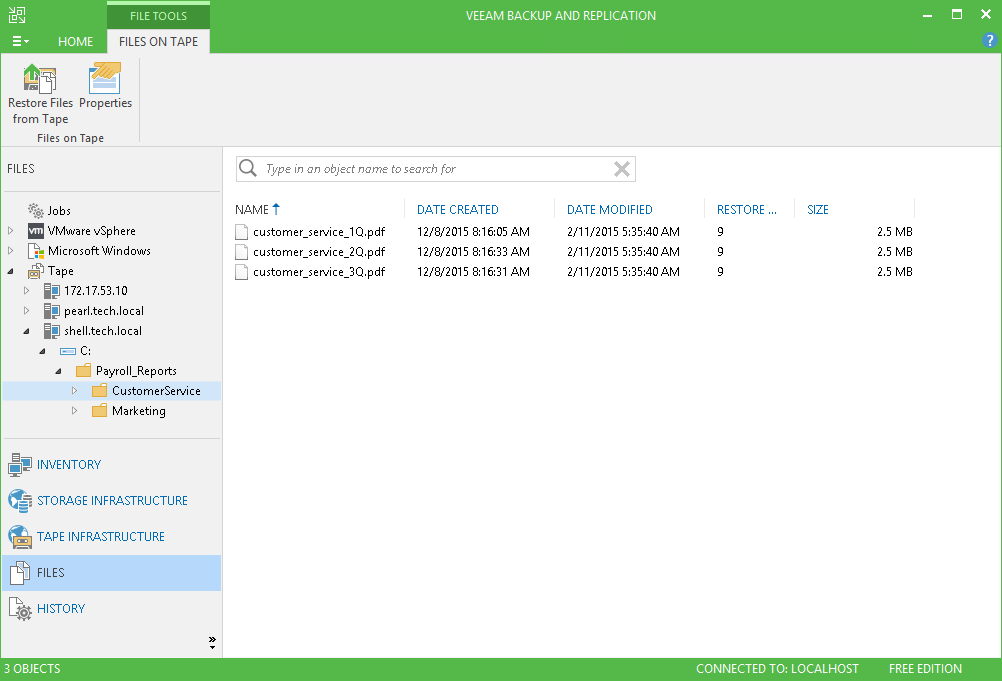This screenshot has height=681, width=1002.
Task: Expand the 172.17.53.10 server node
Action: pyautogui.click(x=26, y=290)
